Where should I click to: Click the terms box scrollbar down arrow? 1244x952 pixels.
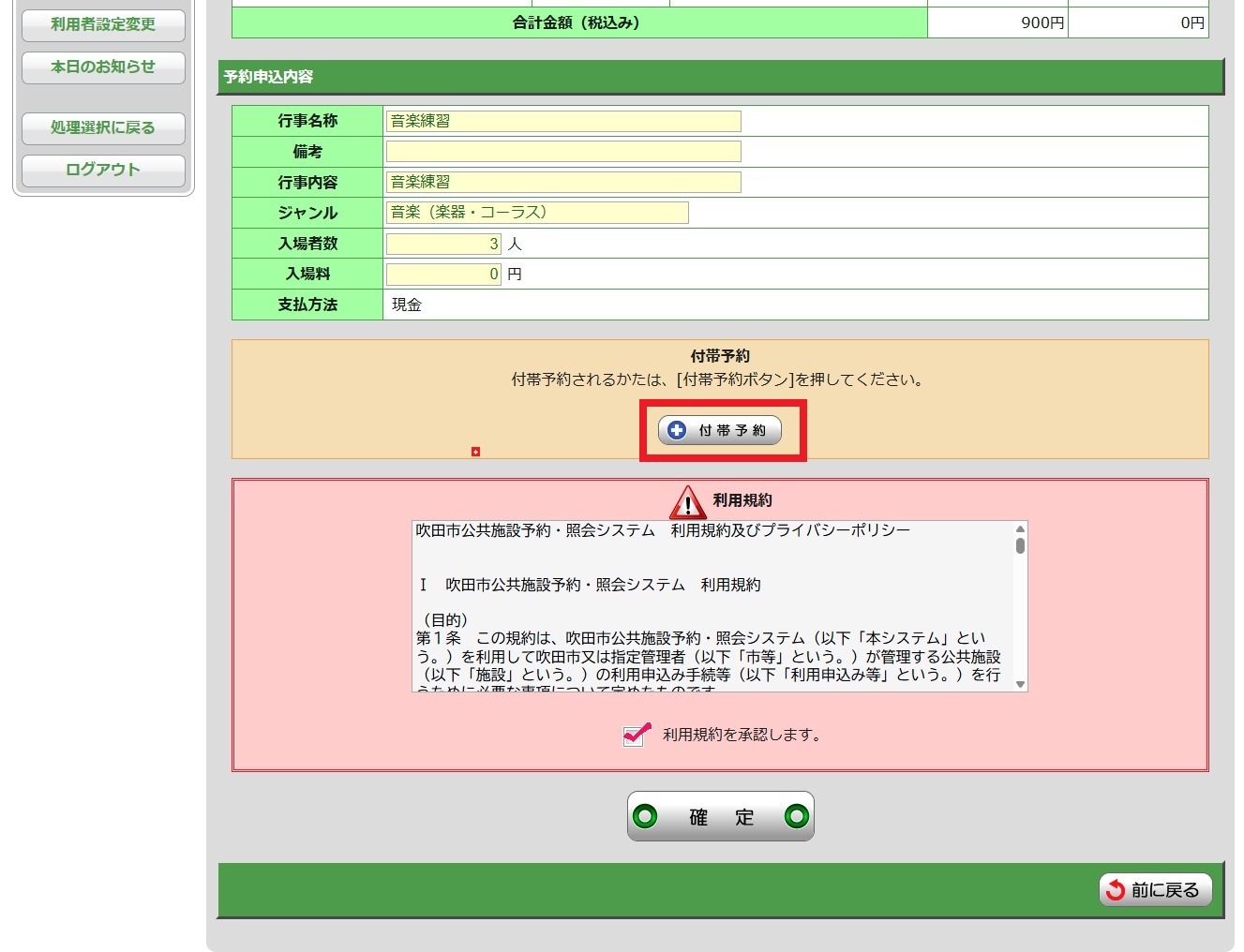pyautogui.click(x=1020, y=684)
